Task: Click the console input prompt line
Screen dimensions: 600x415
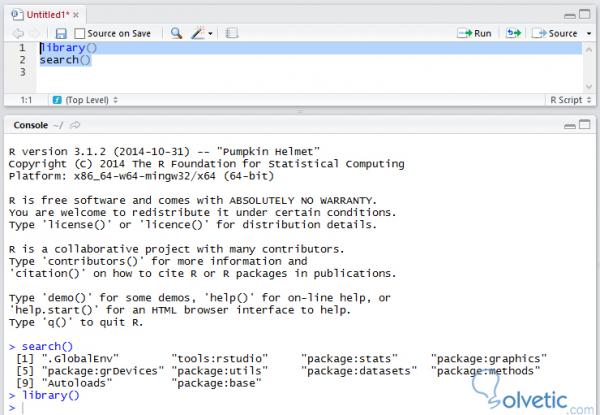Action: 300,408
